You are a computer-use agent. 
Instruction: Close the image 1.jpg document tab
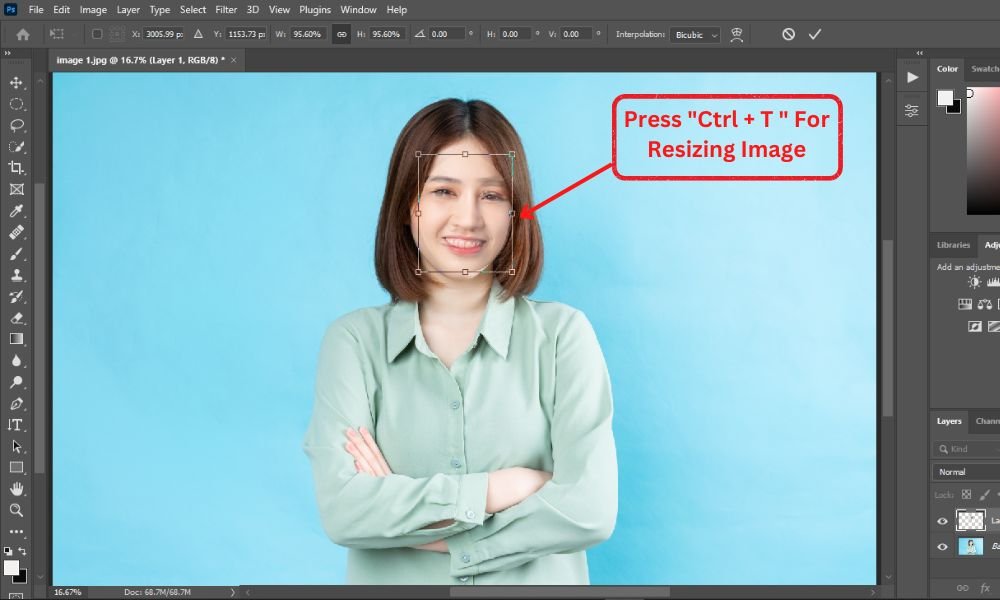coord(233,60)
